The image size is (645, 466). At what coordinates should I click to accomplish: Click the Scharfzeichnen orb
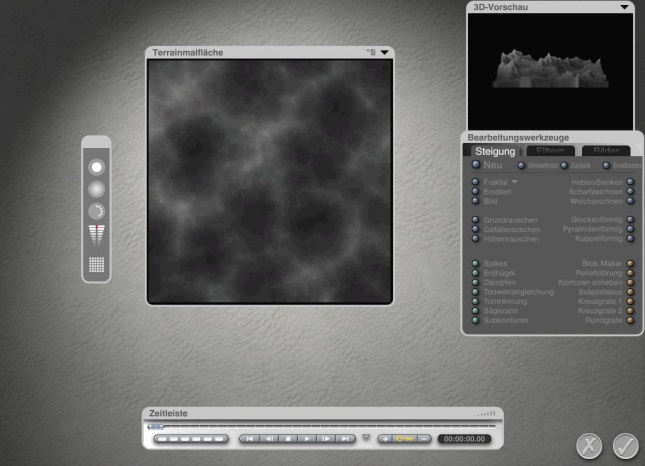point(630,191)
